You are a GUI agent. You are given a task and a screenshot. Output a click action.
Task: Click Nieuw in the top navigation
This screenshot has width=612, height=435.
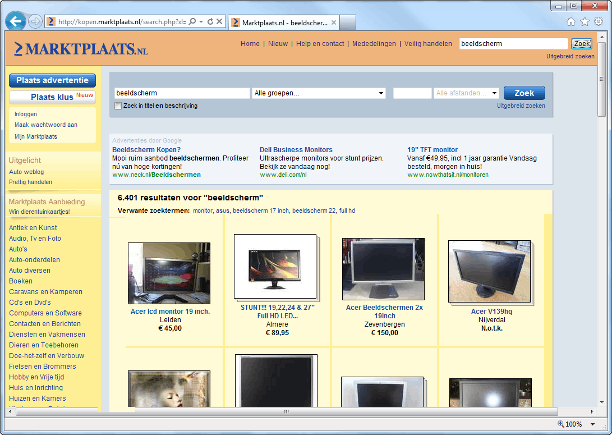[278, 44]
